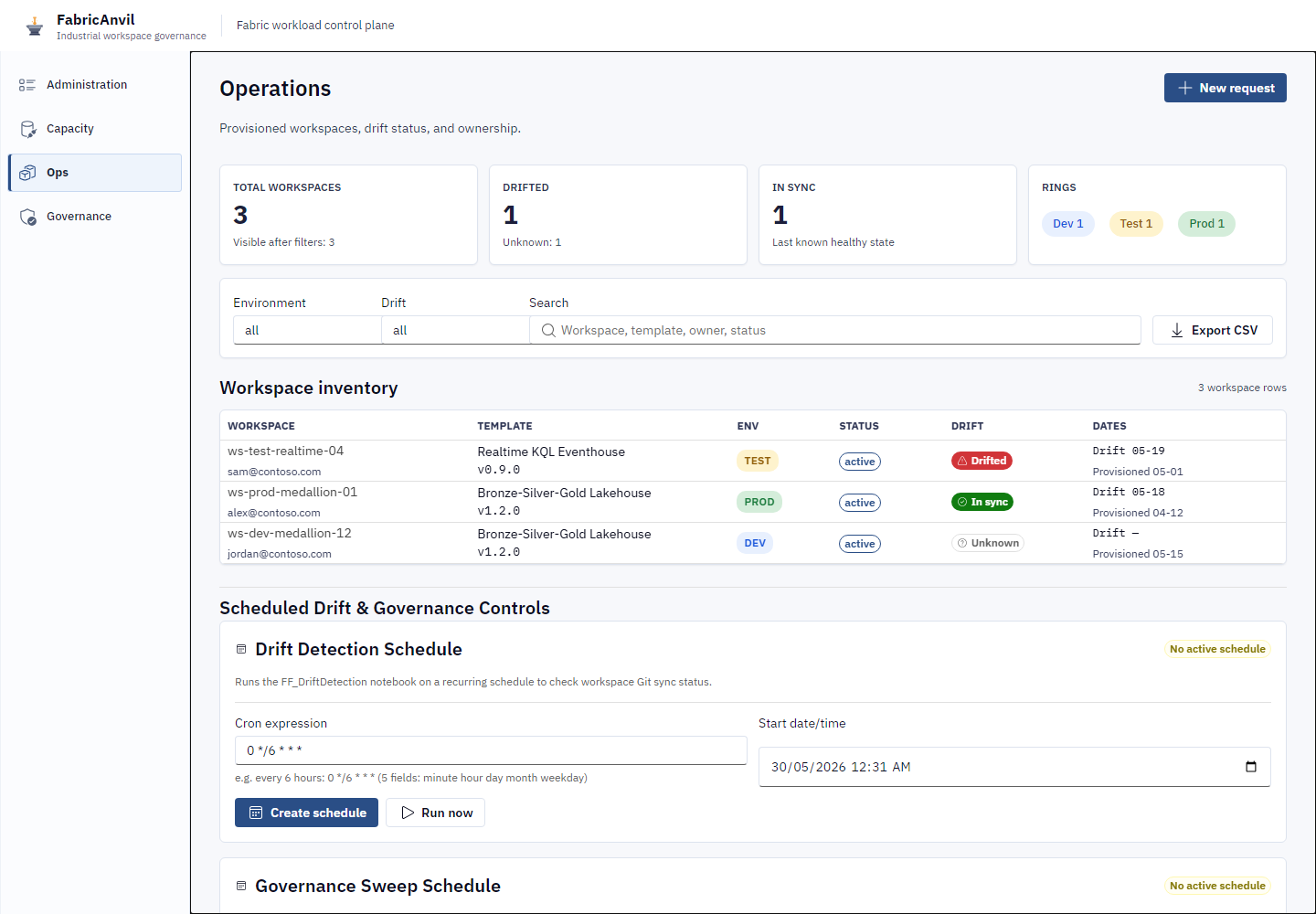Click the icon beside Governance Sweep Schedule heading
Viewport: 1316px width, 914px height.
[x=241, y=886]
